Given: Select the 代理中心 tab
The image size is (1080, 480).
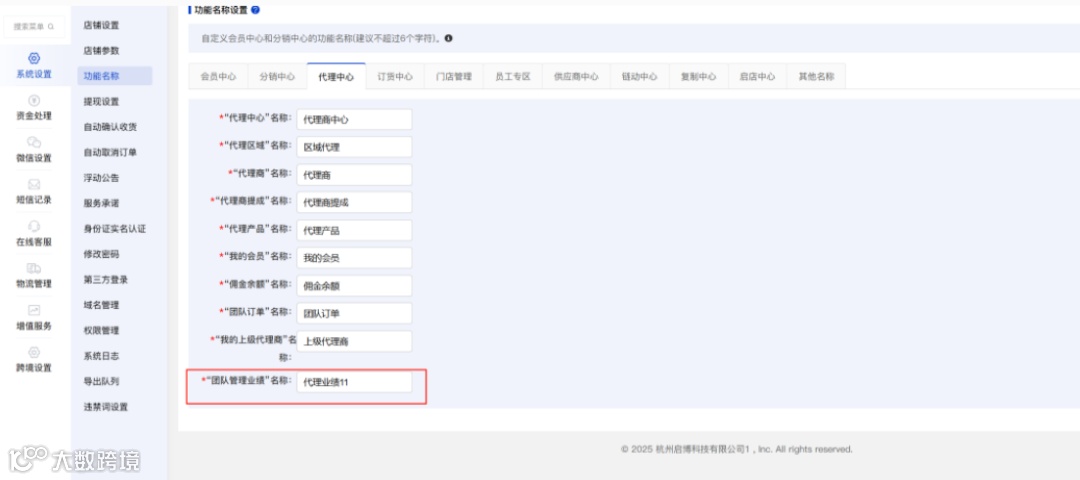Looking at the screenshot, I should click(336, 76).
